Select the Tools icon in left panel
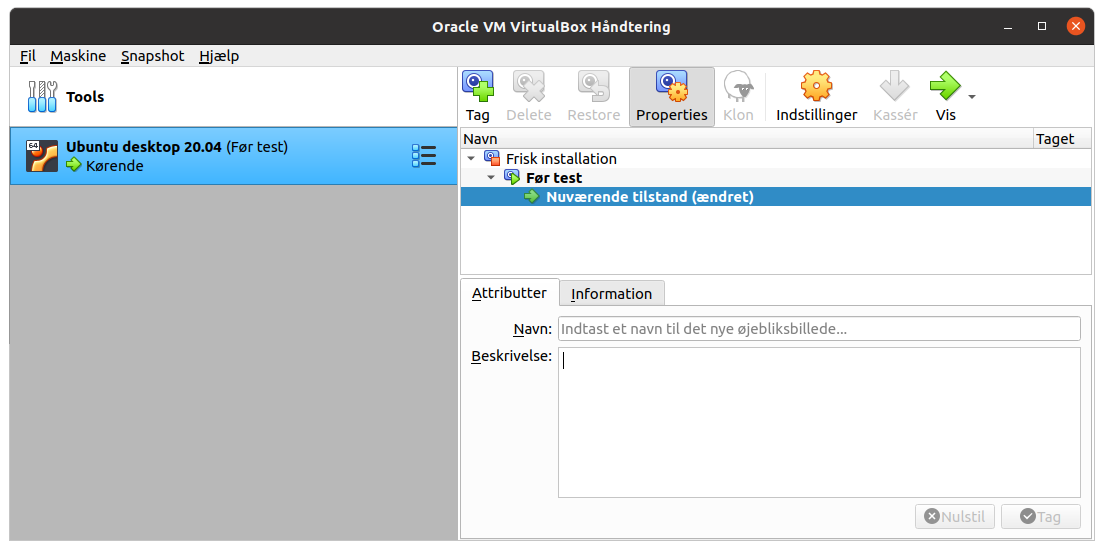This screenshot has width=1104, height=550. point(42,96)
